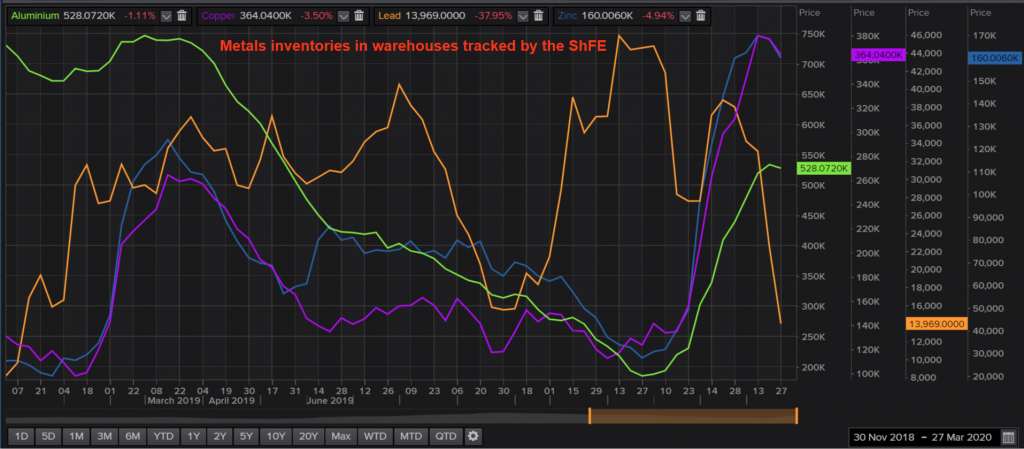This screenshot has height=449, width=1024.
Task: Select the Max time range
Action: (341, 436)
